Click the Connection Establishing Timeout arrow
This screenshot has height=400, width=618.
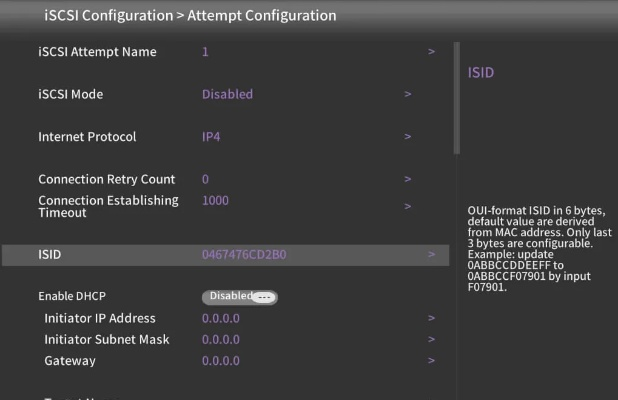click(408, 205)
